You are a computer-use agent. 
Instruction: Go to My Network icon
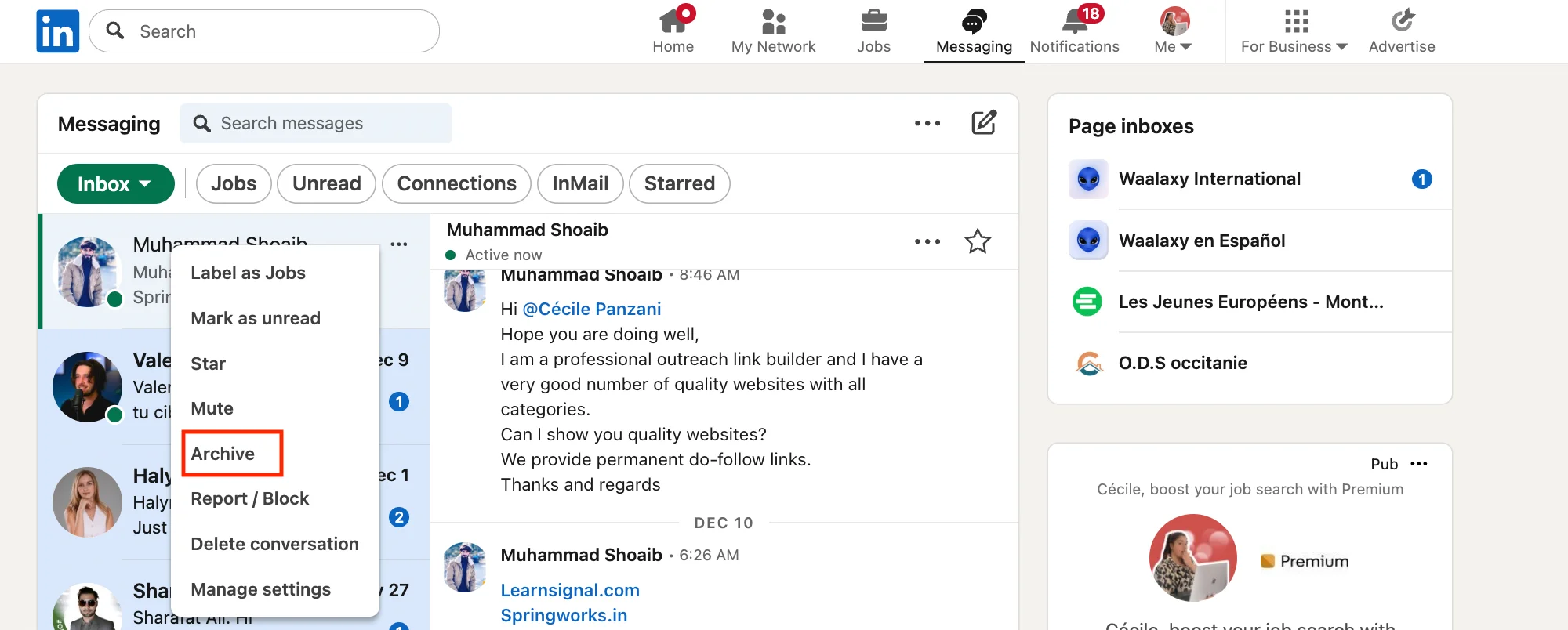(773, 31)
